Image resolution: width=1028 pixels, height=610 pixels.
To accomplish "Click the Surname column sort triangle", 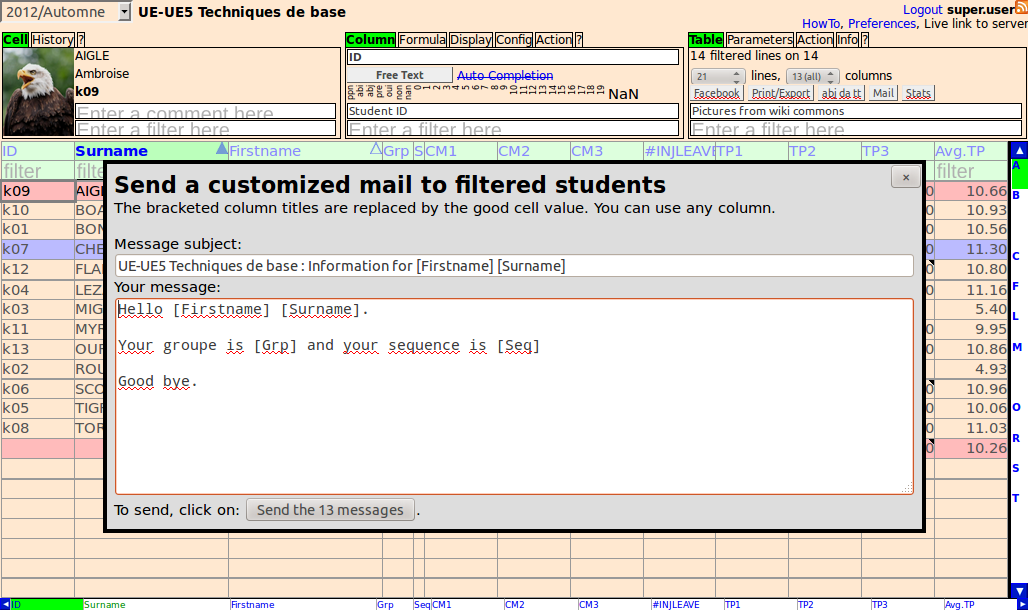I will coord(221,149).
